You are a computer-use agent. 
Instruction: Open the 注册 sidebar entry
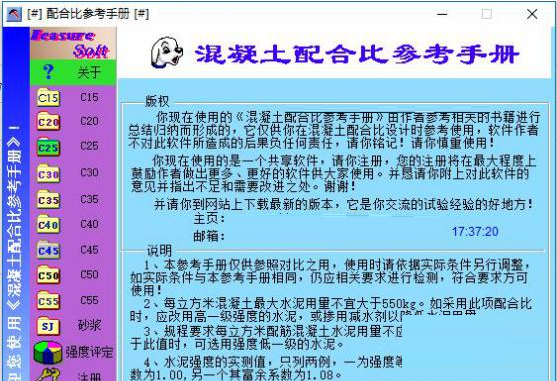pos(89,376)
